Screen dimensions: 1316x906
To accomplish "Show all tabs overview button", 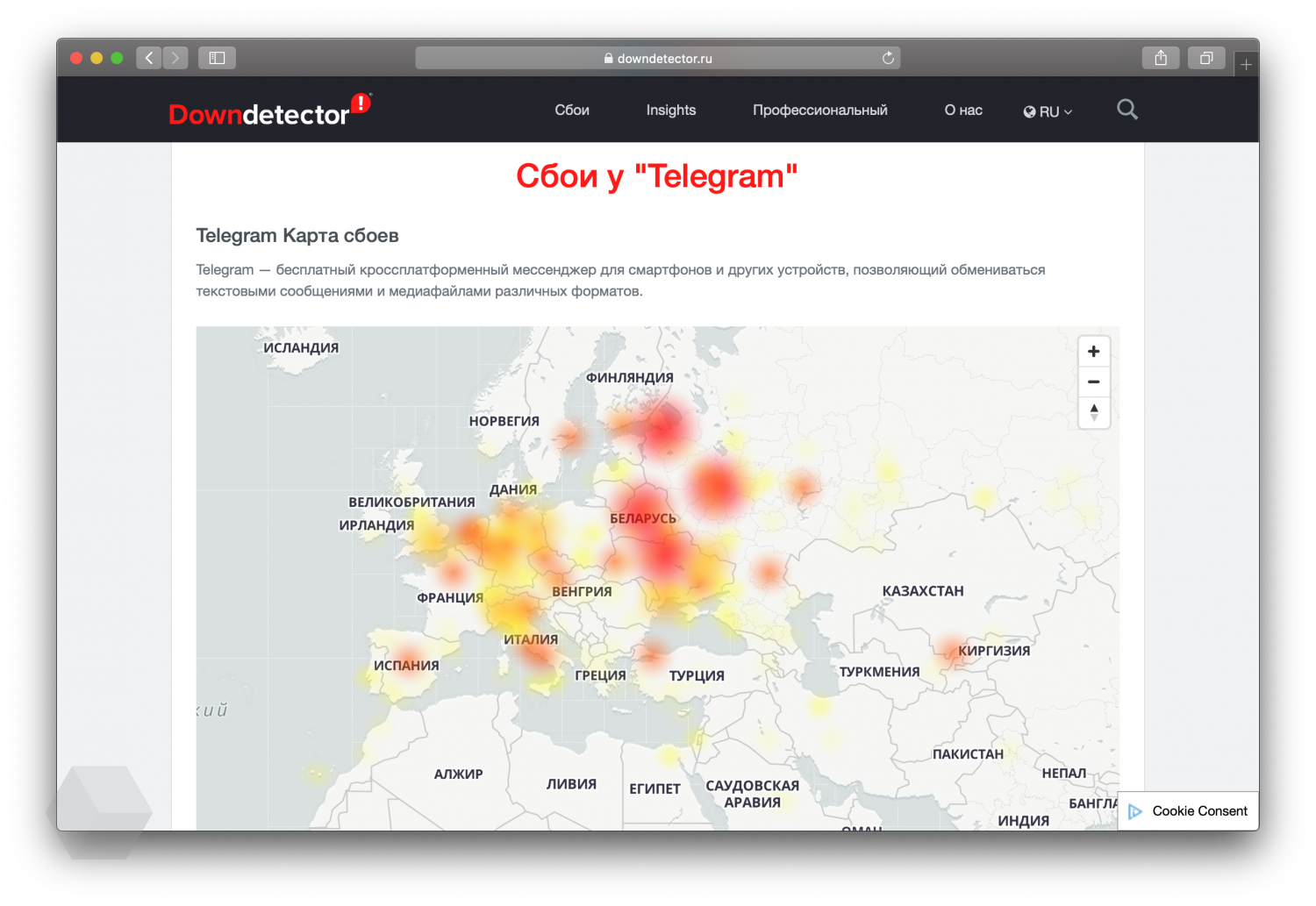I will (1206, 58).
